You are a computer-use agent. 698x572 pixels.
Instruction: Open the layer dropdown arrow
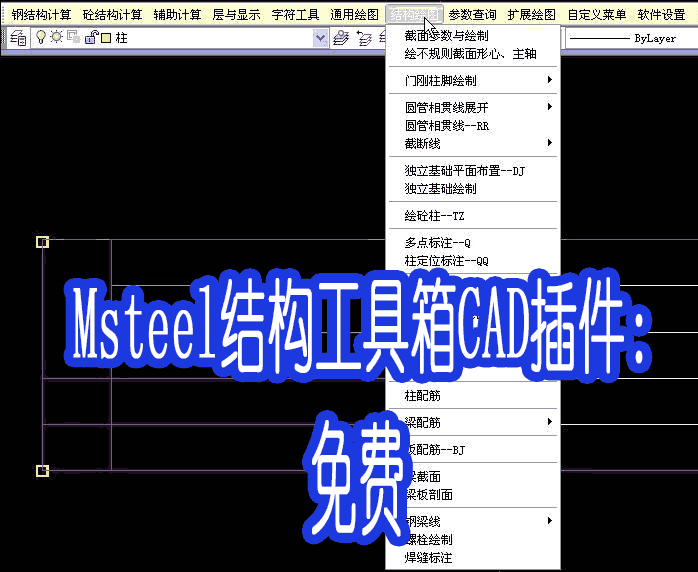coord(320,38)
